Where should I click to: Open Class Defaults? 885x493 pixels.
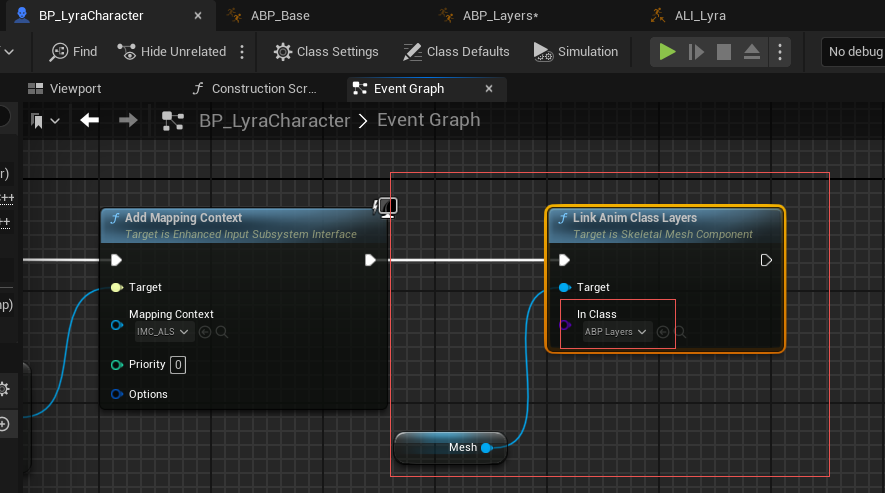coord(456,51)
